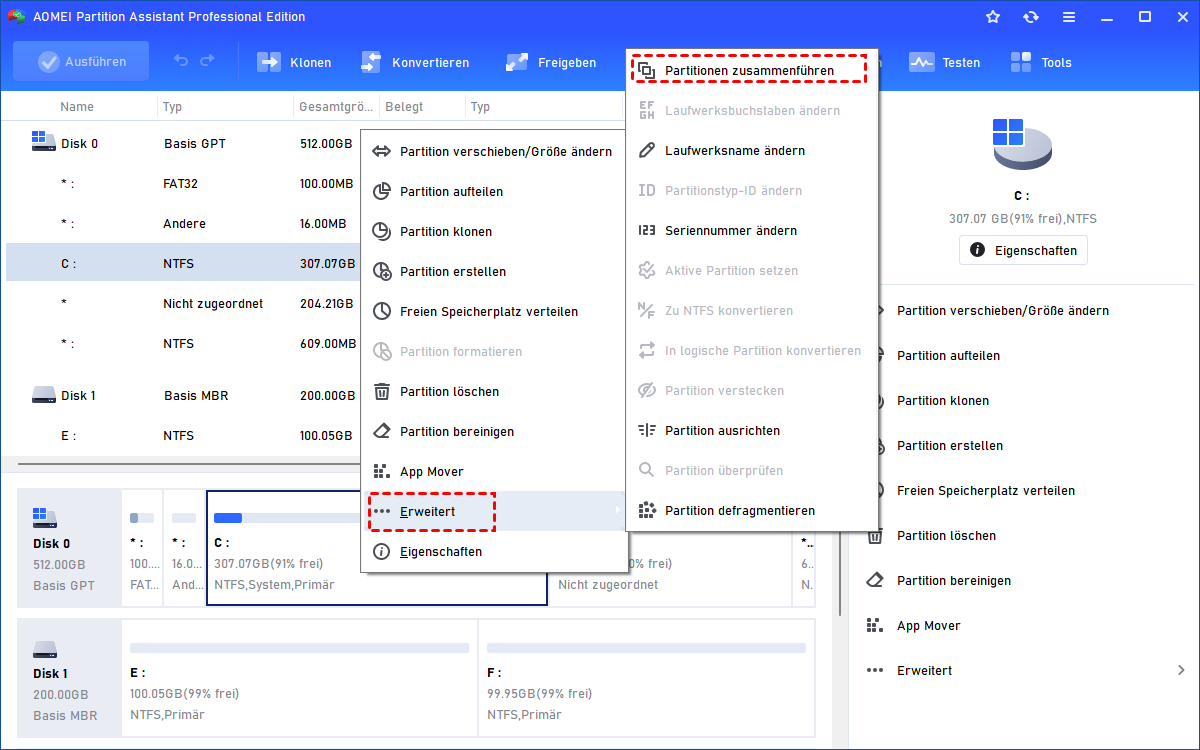Screen dimensions: 1200x750
Task: Select the C: NTFS partition row
Action: point(183,263)
